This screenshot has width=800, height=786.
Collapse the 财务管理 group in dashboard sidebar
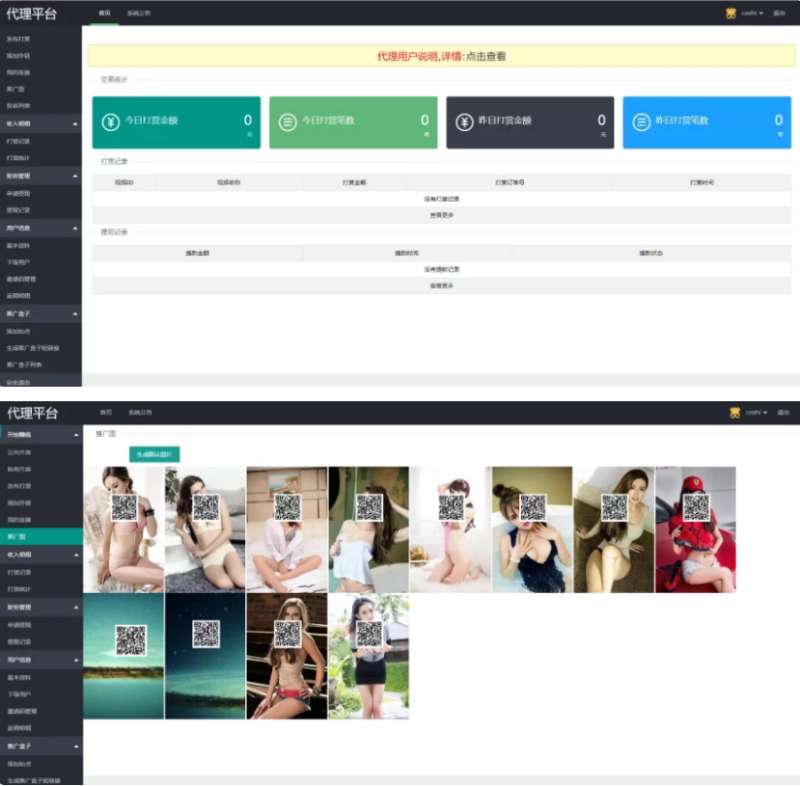click(75, 176)
